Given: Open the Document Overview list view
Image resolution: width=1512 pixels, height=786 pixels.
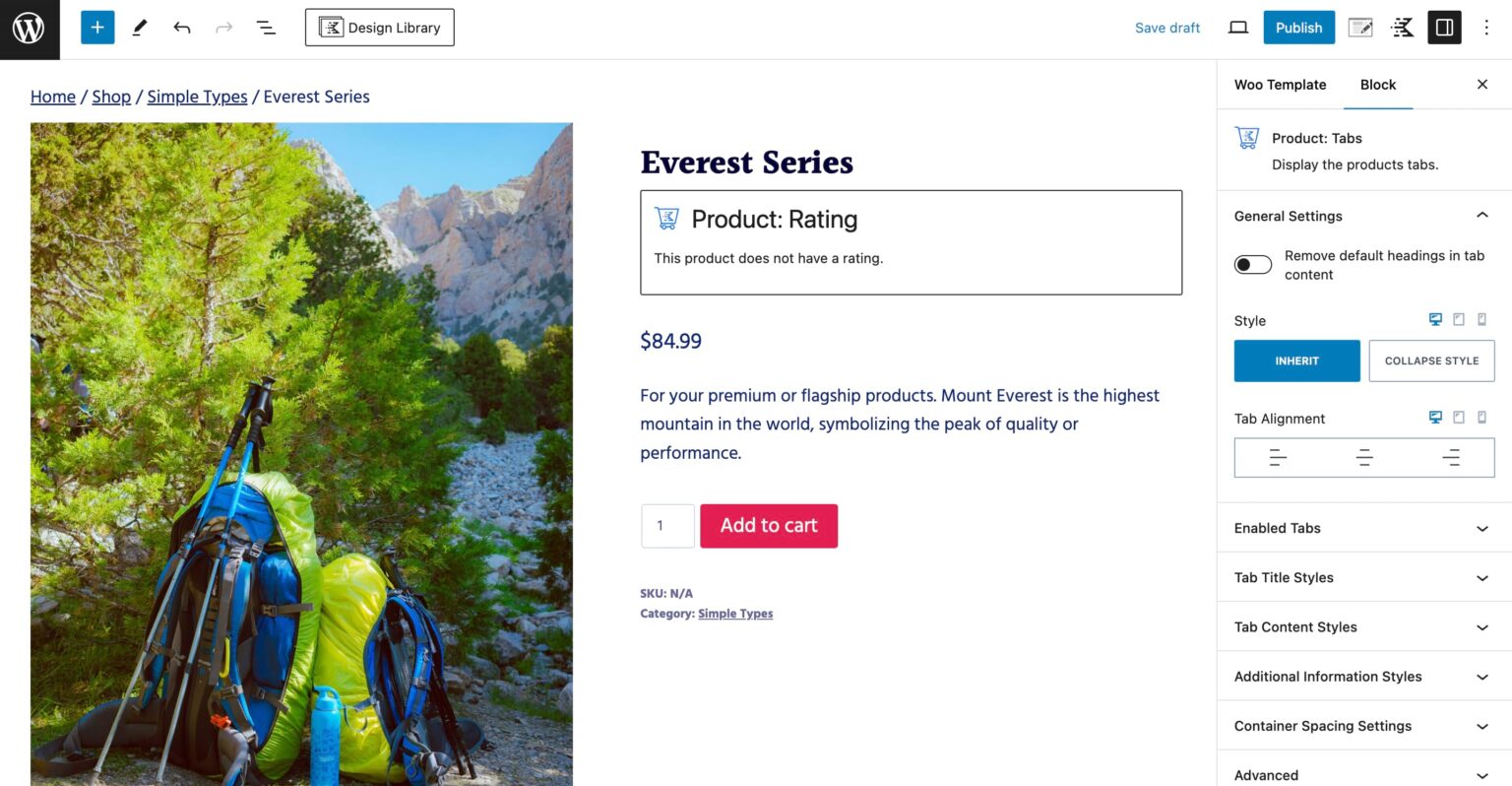Looking at the screenshot, I should (266, 28).
